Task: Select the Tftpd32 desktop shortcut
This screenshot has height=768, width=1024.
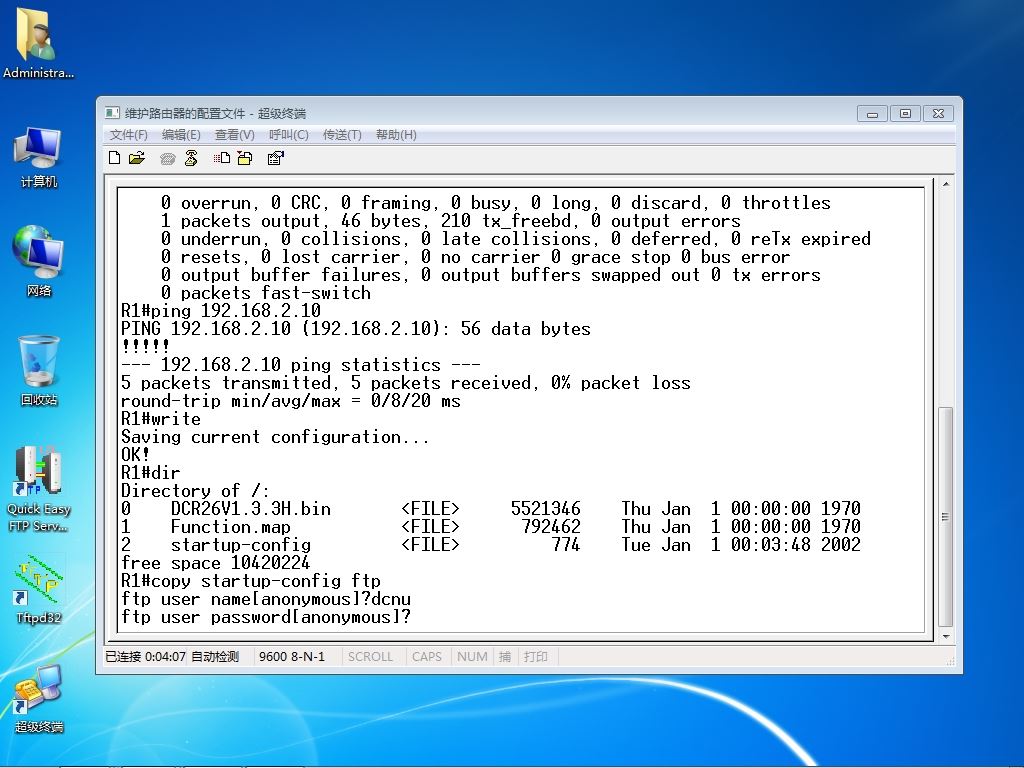Action: [x=39, y=589]
